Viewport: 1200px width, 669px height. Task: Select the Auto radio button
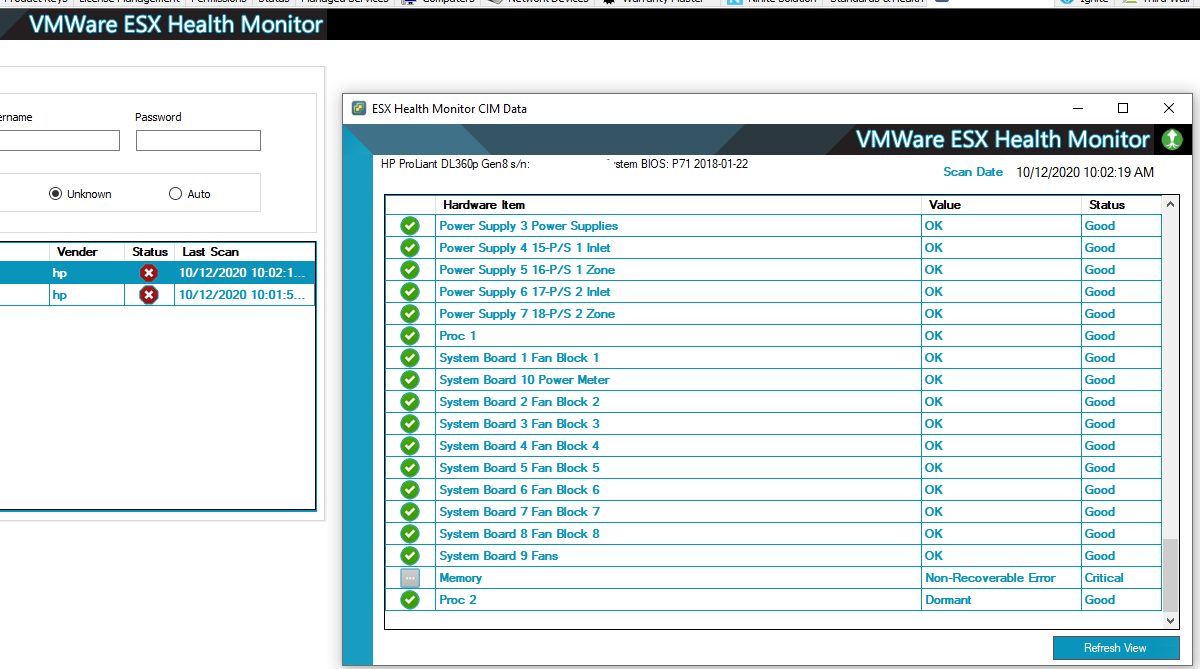(176, 194)
